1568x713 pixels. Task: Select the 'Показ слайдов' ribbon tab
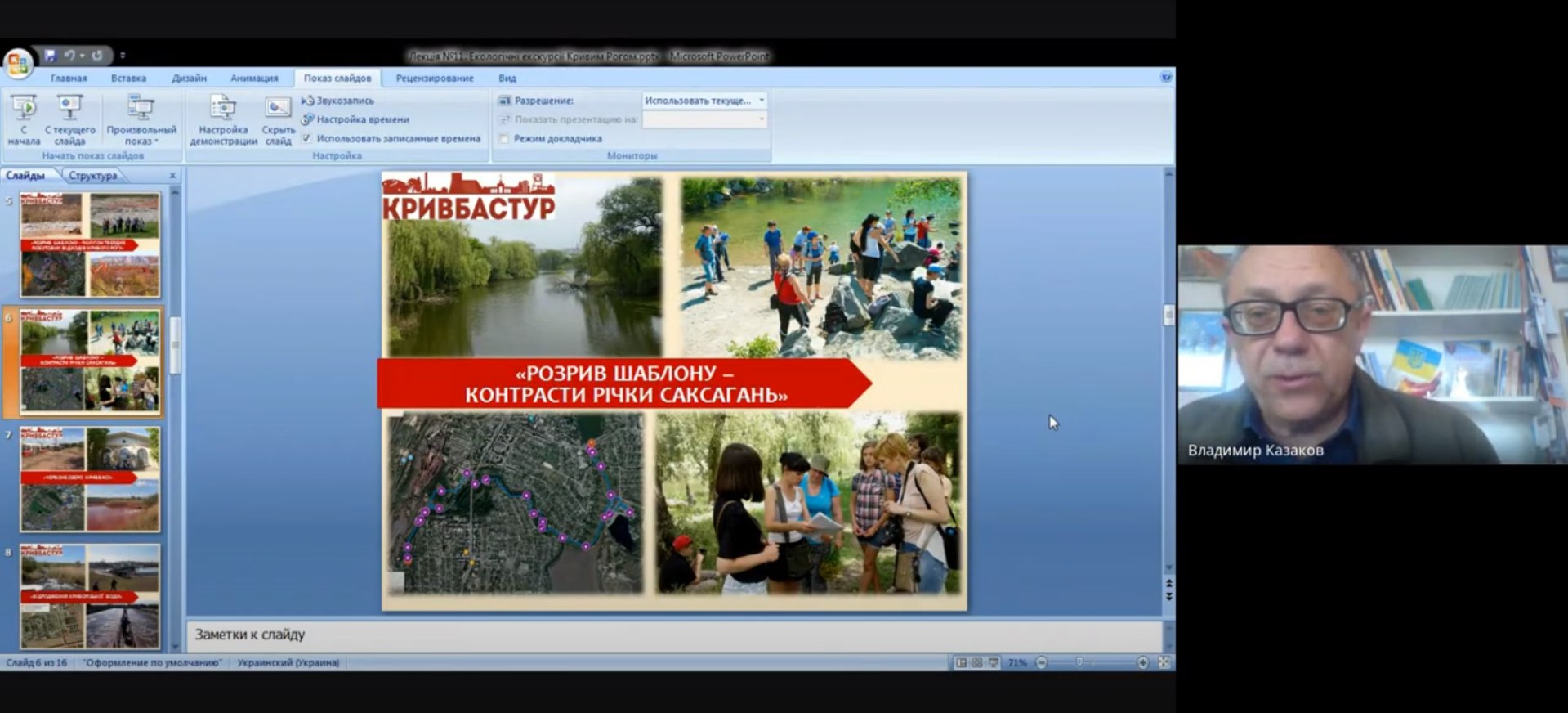point(337,78)
